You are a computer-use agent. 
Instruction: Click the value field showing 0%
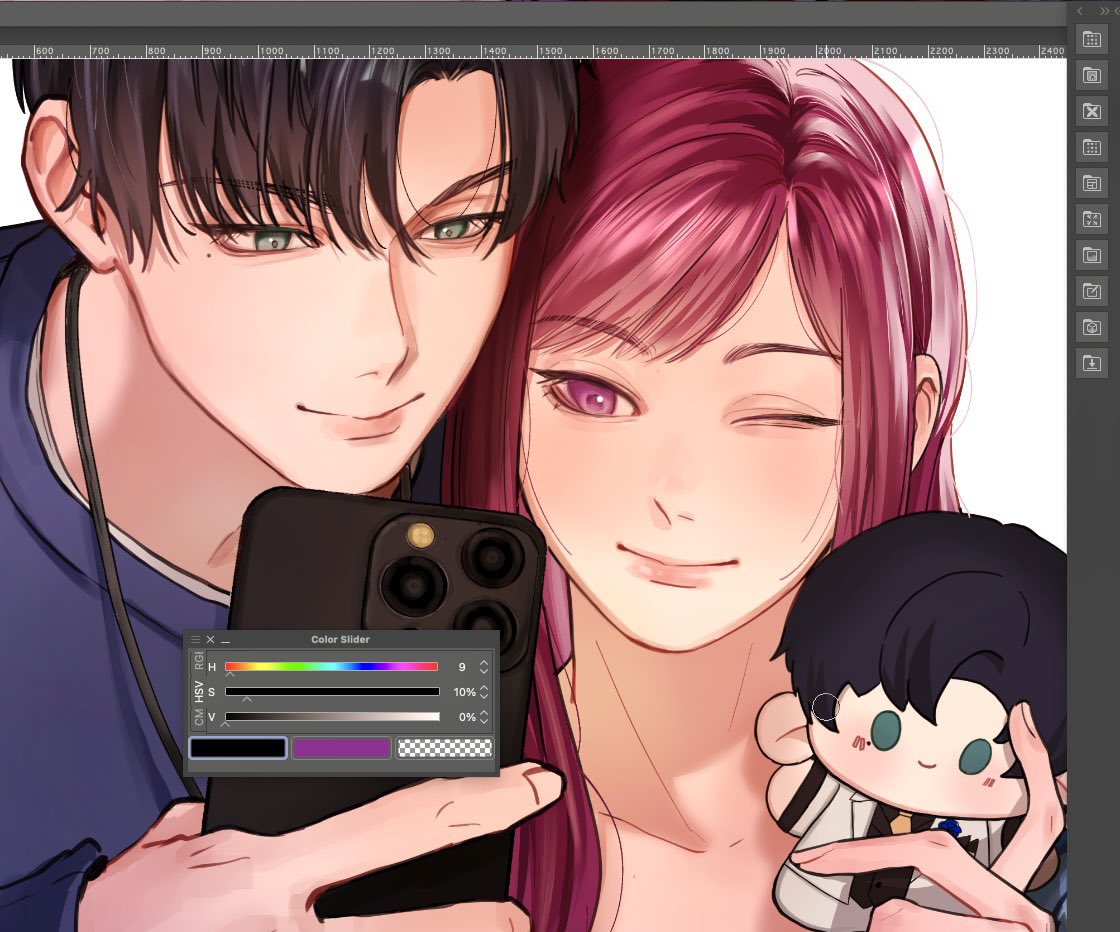[x=466, y=717]
